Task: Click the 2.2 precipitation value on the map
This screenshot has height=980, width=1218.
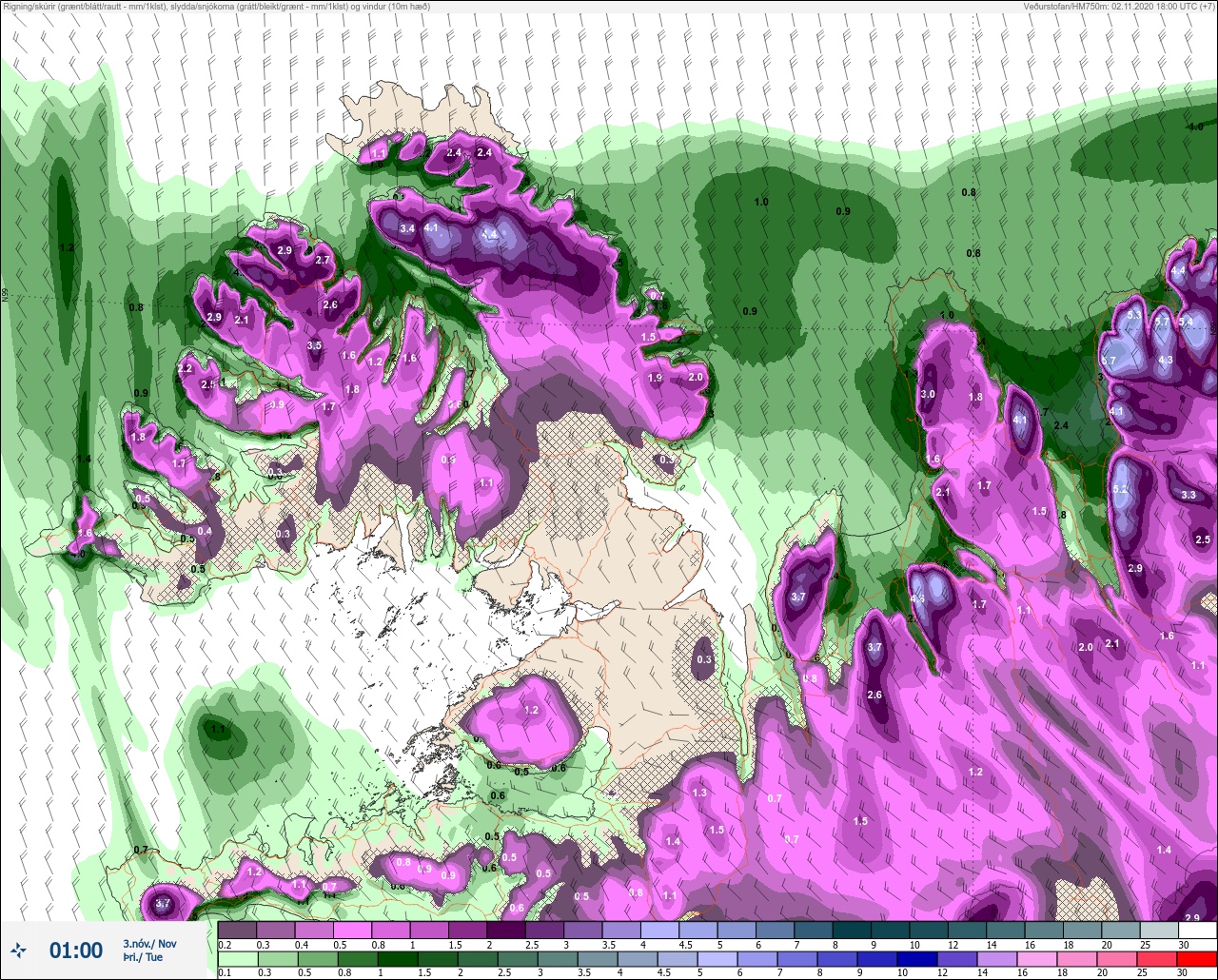Action: tap(186, 368)
